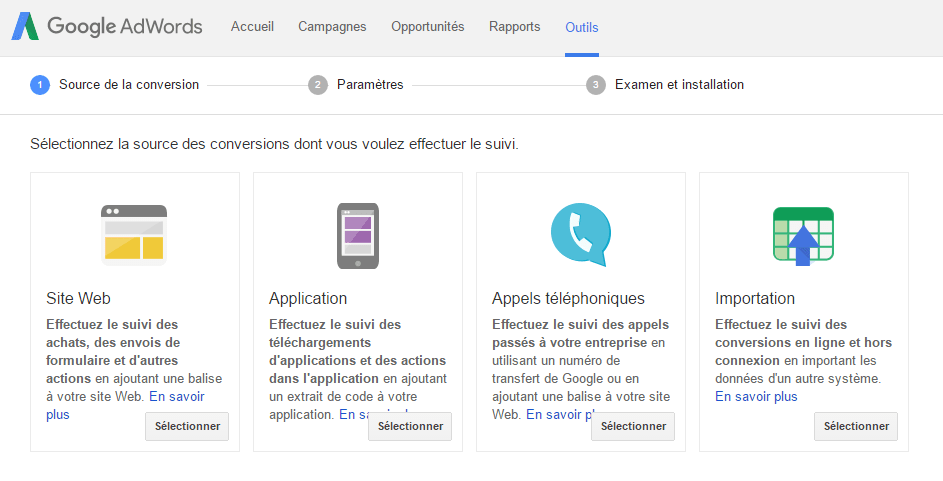Click the Importation card heading
The height and width of the screenshot is (481, 943).
(755, 299)
